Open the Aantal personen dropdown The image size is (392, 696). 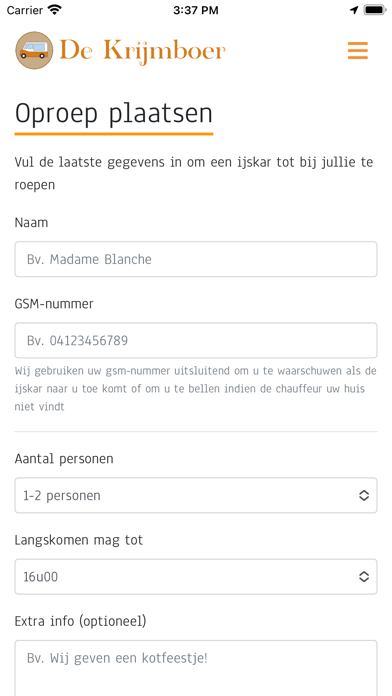pyautogui.click(x=196, y=495)
